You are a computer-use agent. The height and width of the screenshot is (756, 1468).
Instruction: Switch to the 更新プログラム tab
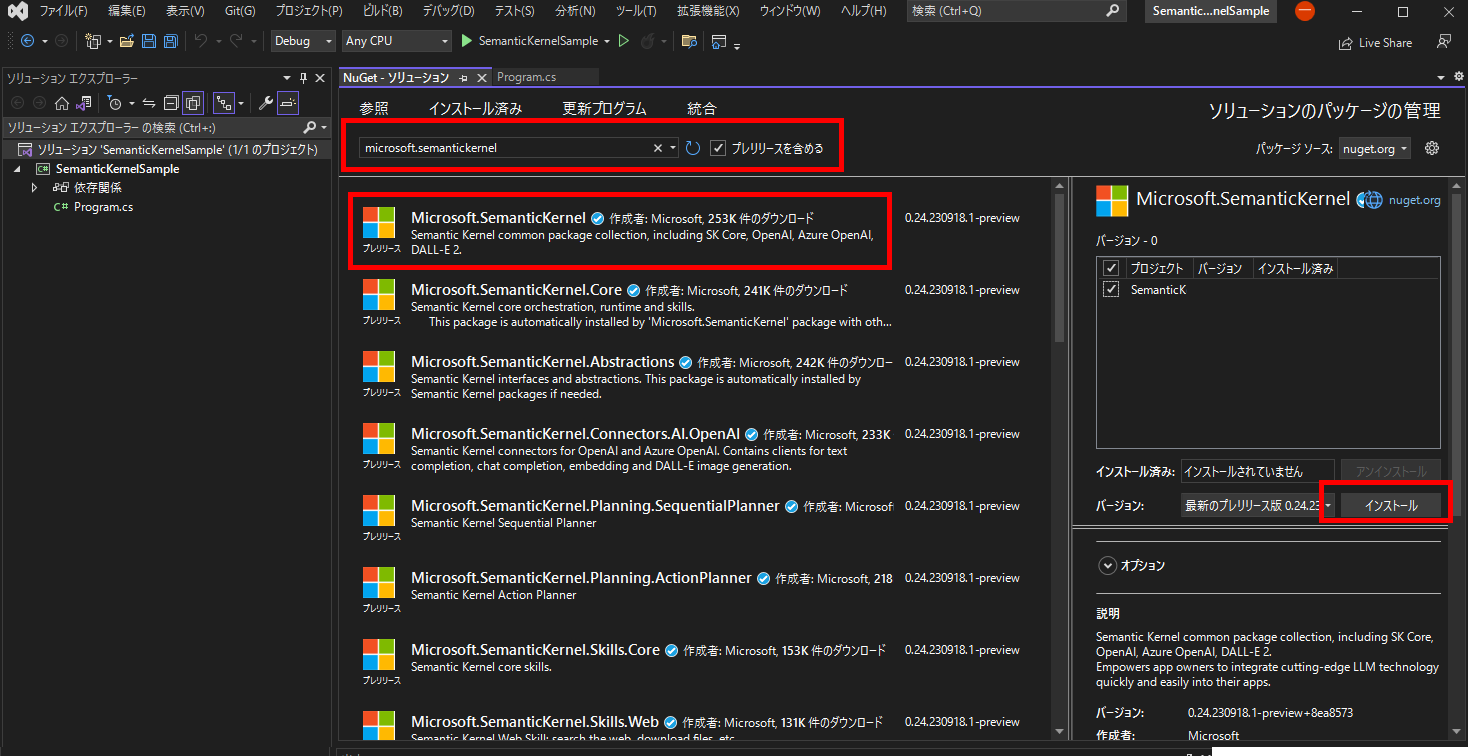604,108
